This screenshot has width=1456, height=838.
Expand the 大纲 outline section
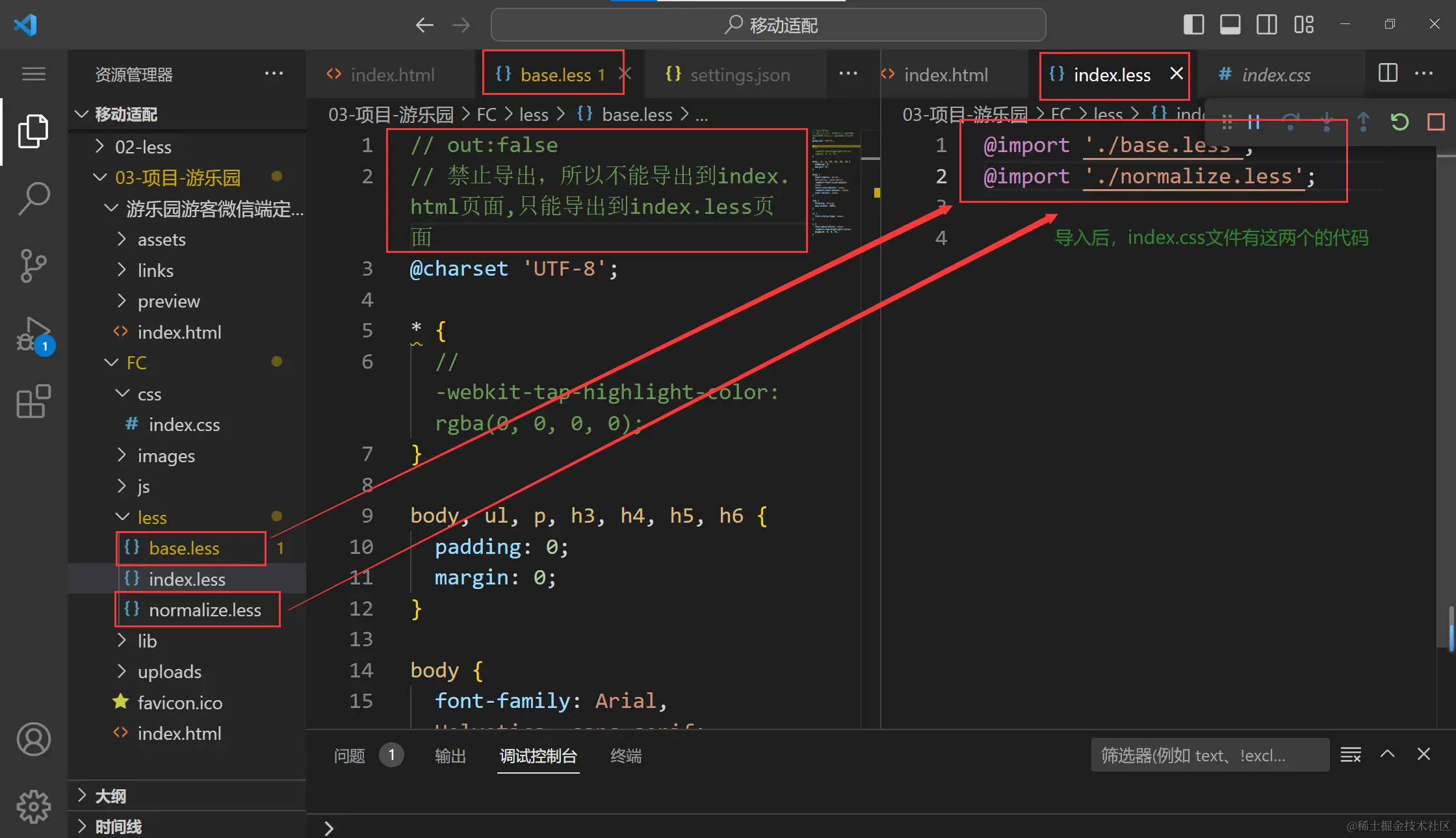pyautogui.click(x=110, y=796)
